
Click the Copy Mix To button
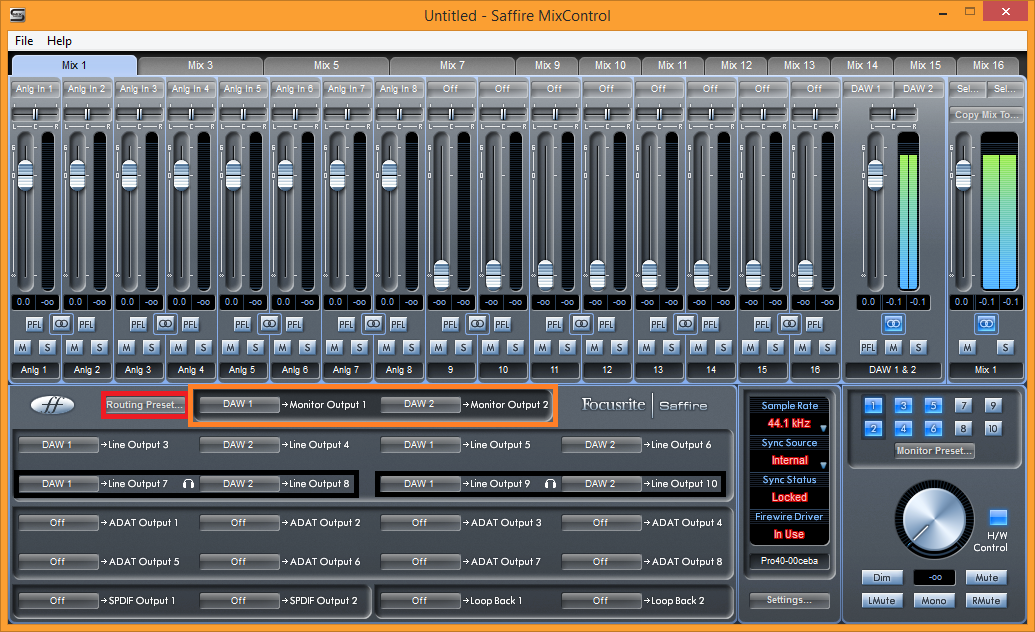pyautogui.click(x=986, y=115)
